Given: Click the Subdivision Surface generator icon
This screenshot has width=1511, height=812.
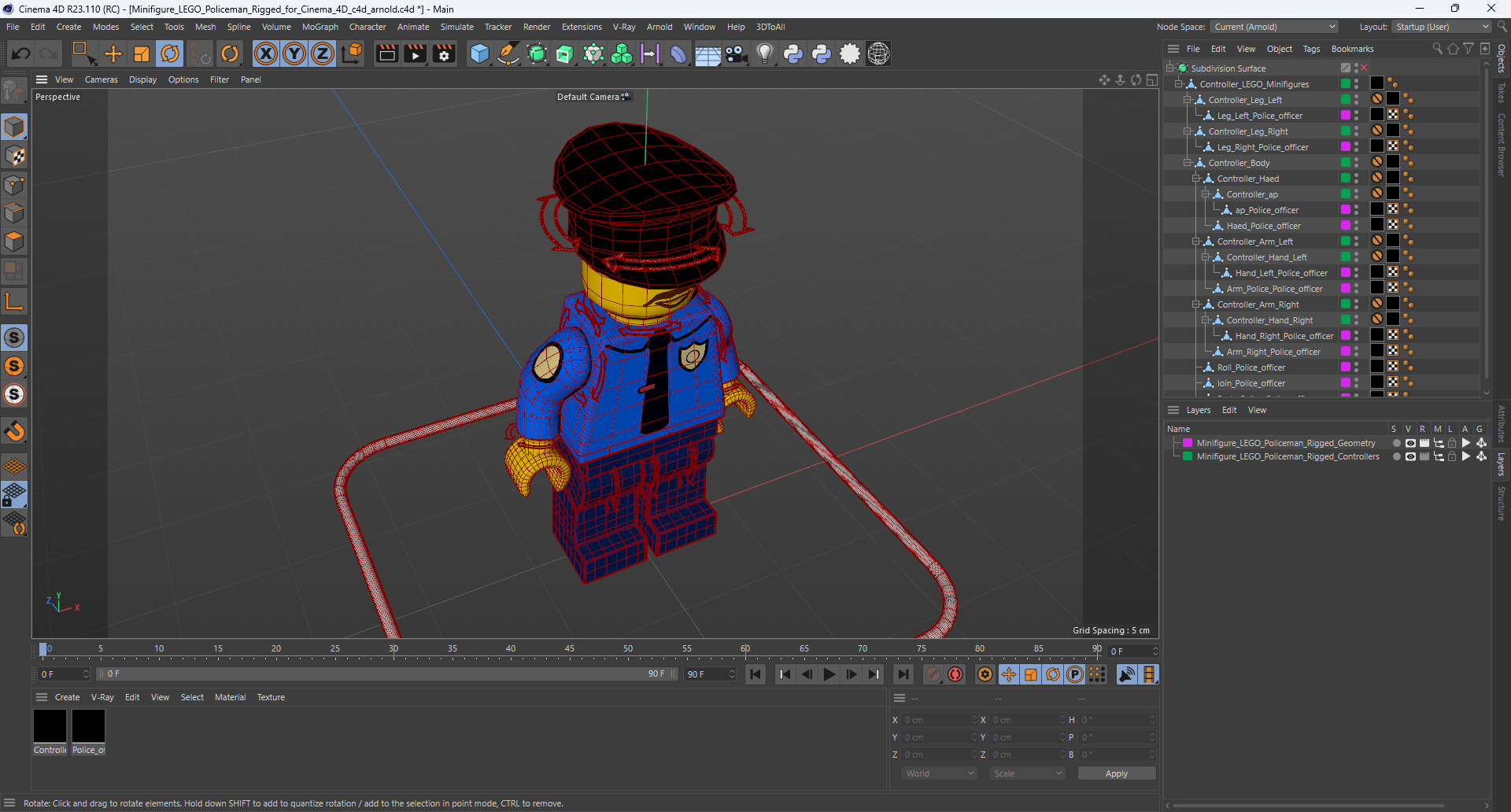Looking at the screenshot, I should [537, 54].
